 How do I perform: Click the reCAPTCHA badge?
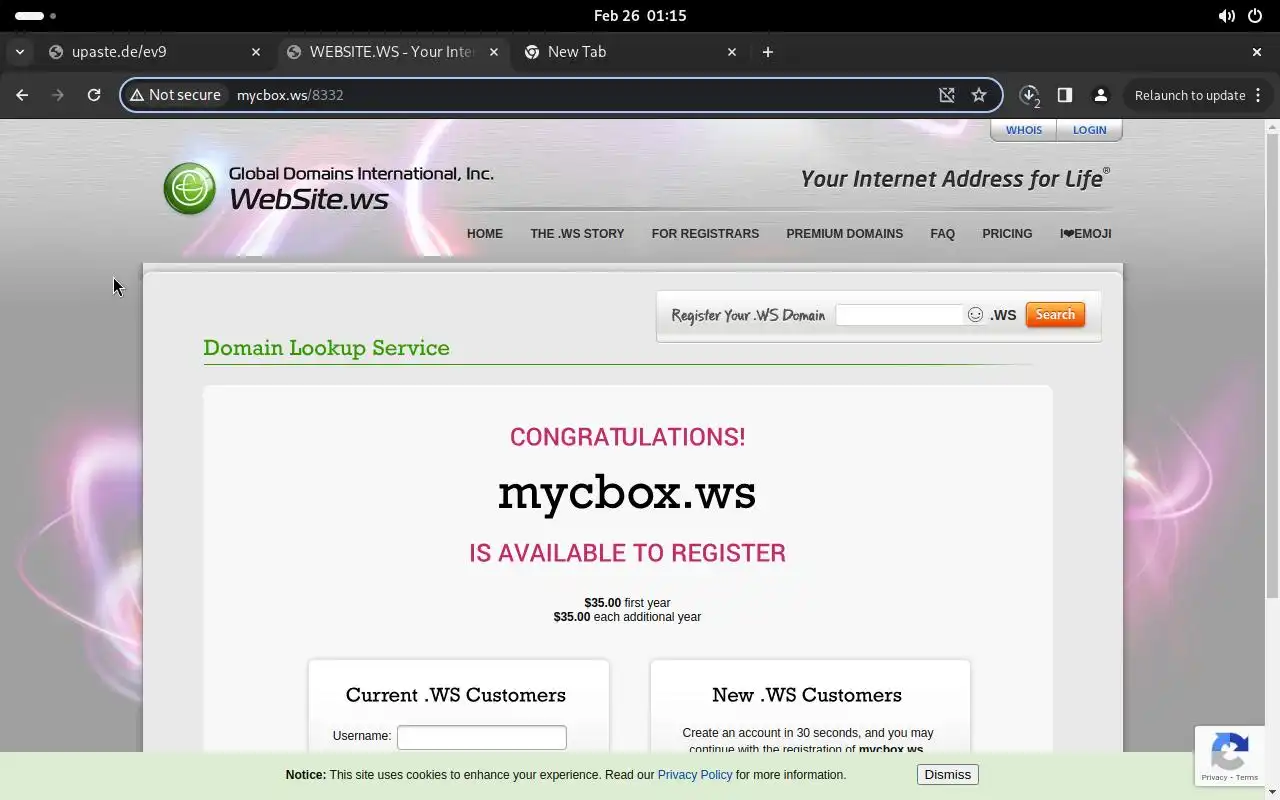click(x=1230, y=756)
